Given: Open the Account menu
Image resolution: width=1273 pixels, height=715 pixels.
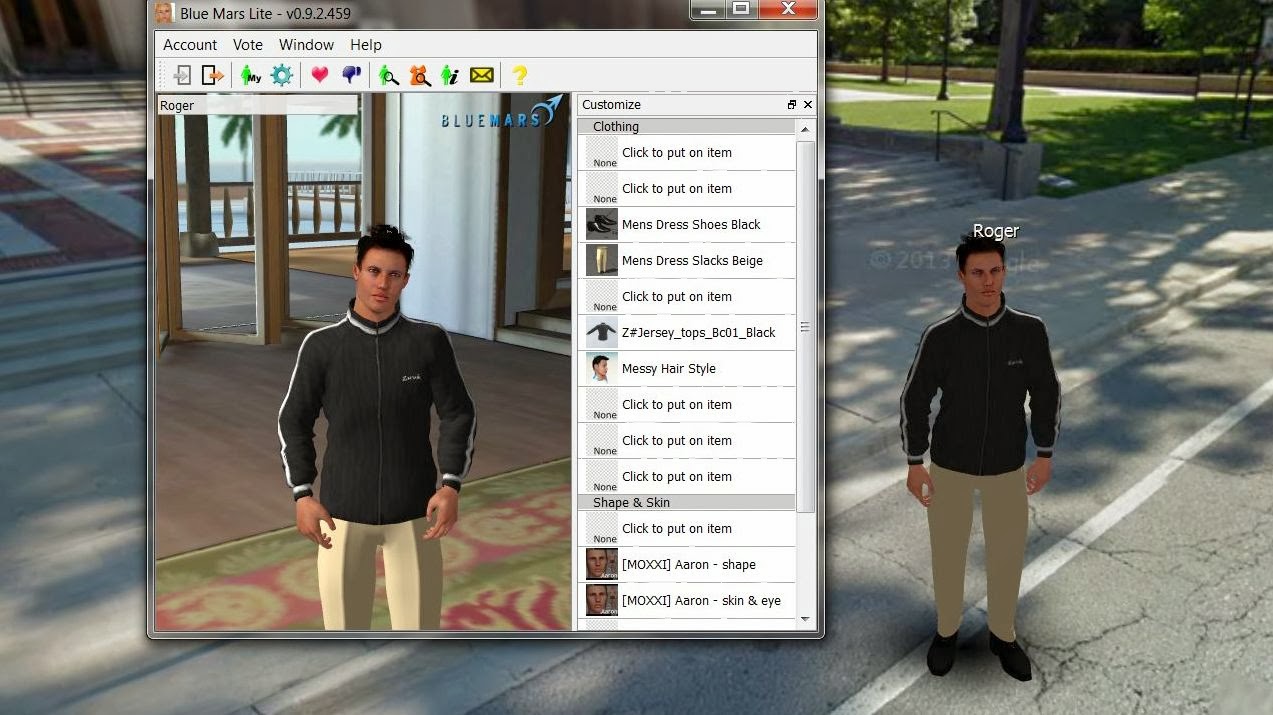Looking at the screenshot, I should tap(190, 45).
